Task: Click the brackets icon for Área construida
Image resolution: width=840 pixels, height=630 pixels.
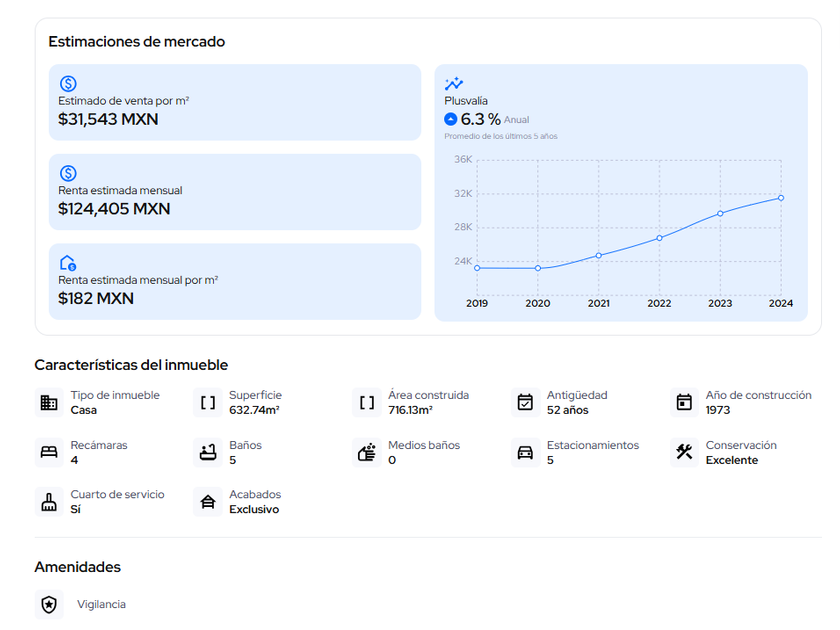Action: [367, 402]
